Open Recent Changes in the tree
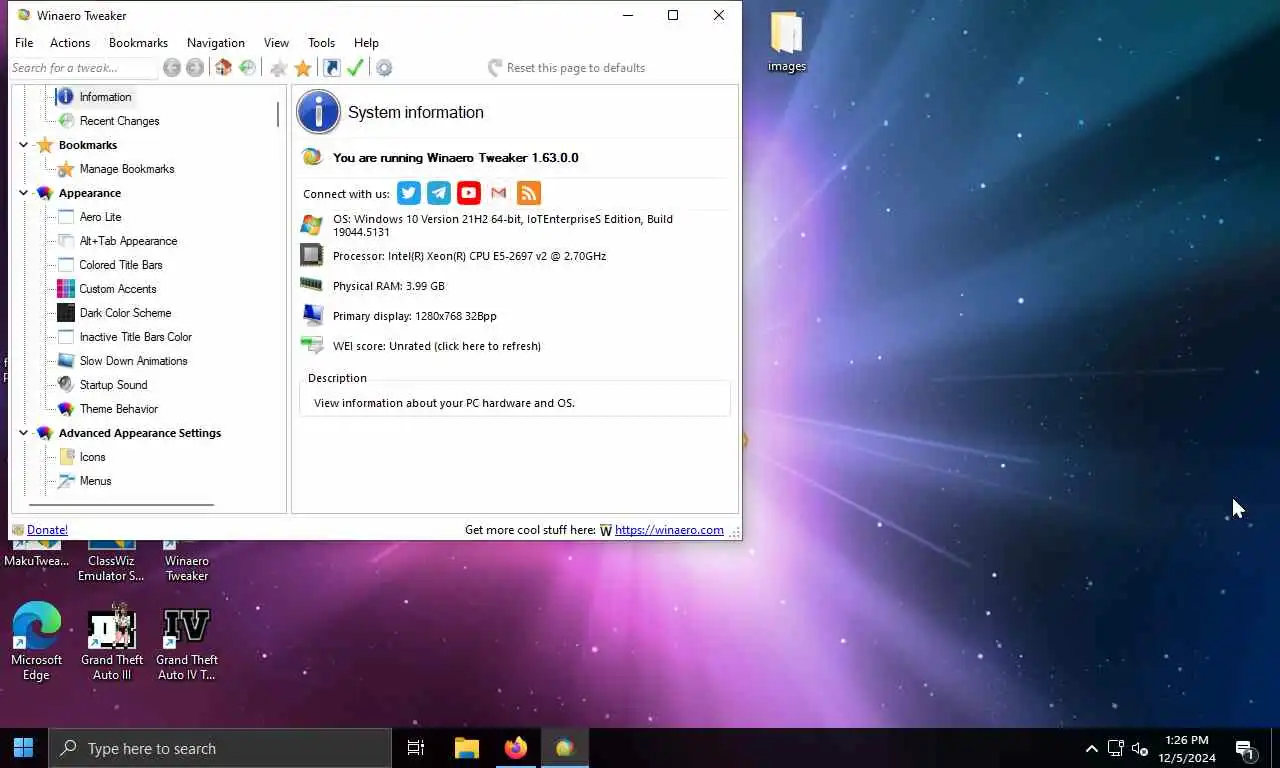This screenshot has width=1280, height=768. point(119,121)
